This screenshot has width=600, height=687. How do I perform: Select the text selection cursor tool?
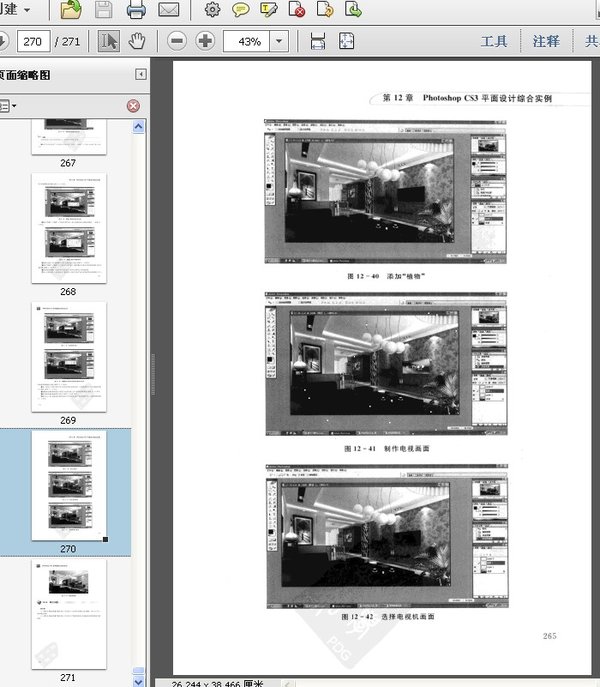[109, 41]
